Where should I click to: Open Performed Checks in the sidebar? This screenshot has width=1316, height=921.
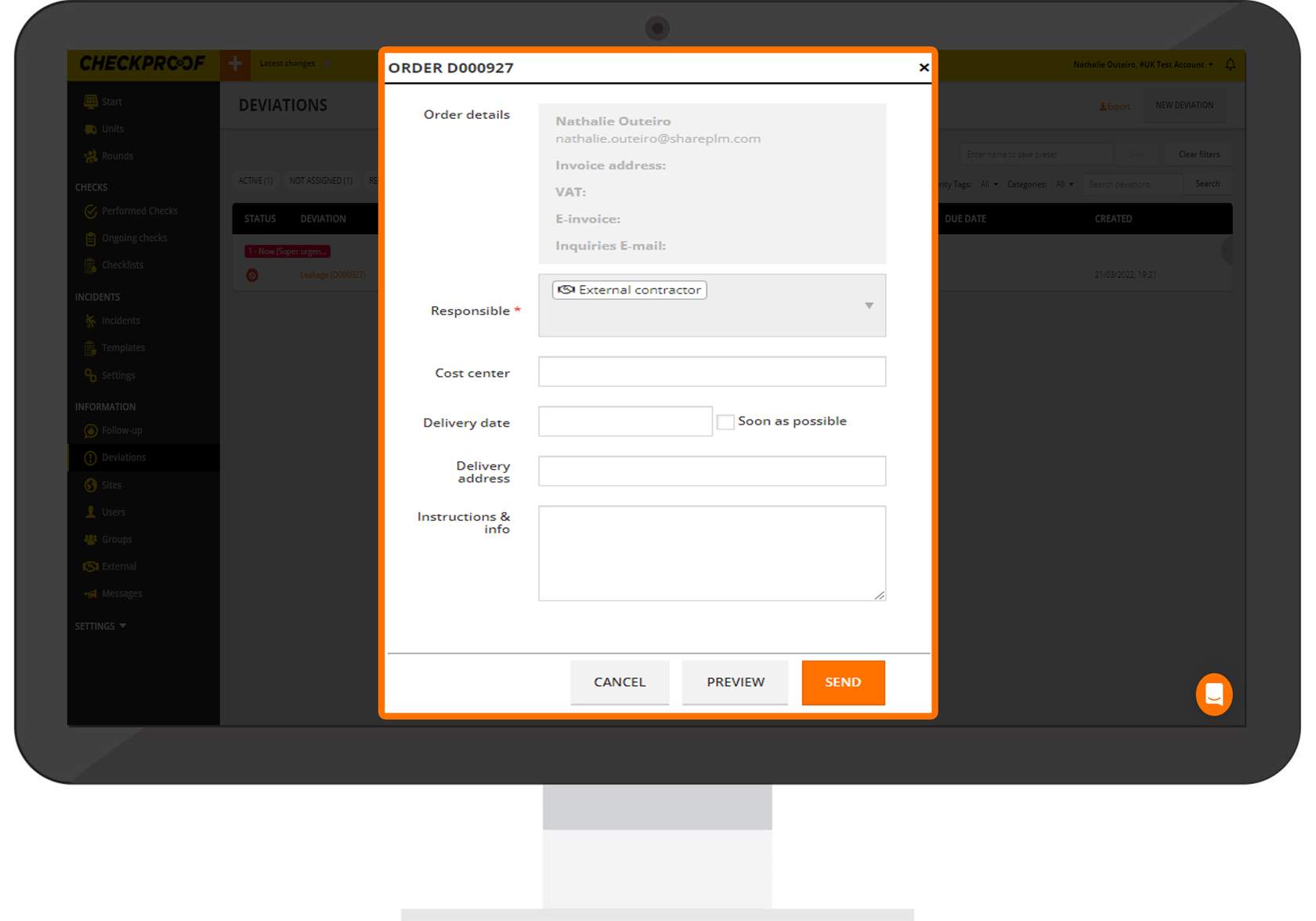139,211
